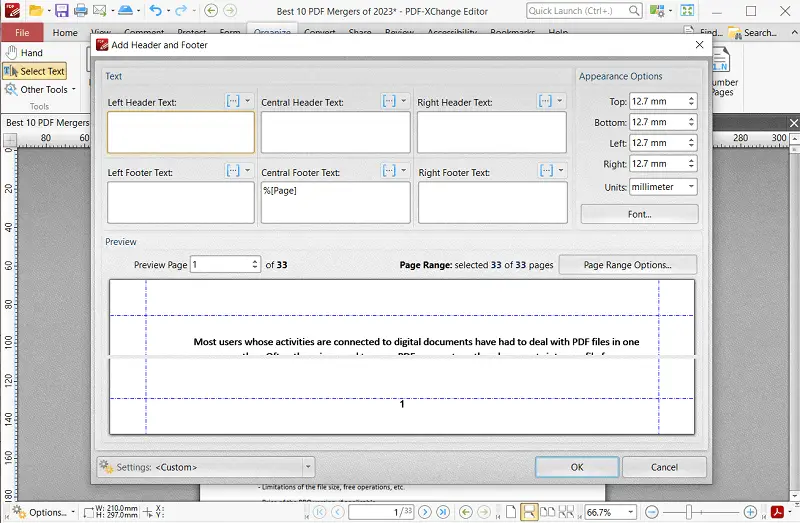Adjust the Right margin with its spinner

coord(691,164)
